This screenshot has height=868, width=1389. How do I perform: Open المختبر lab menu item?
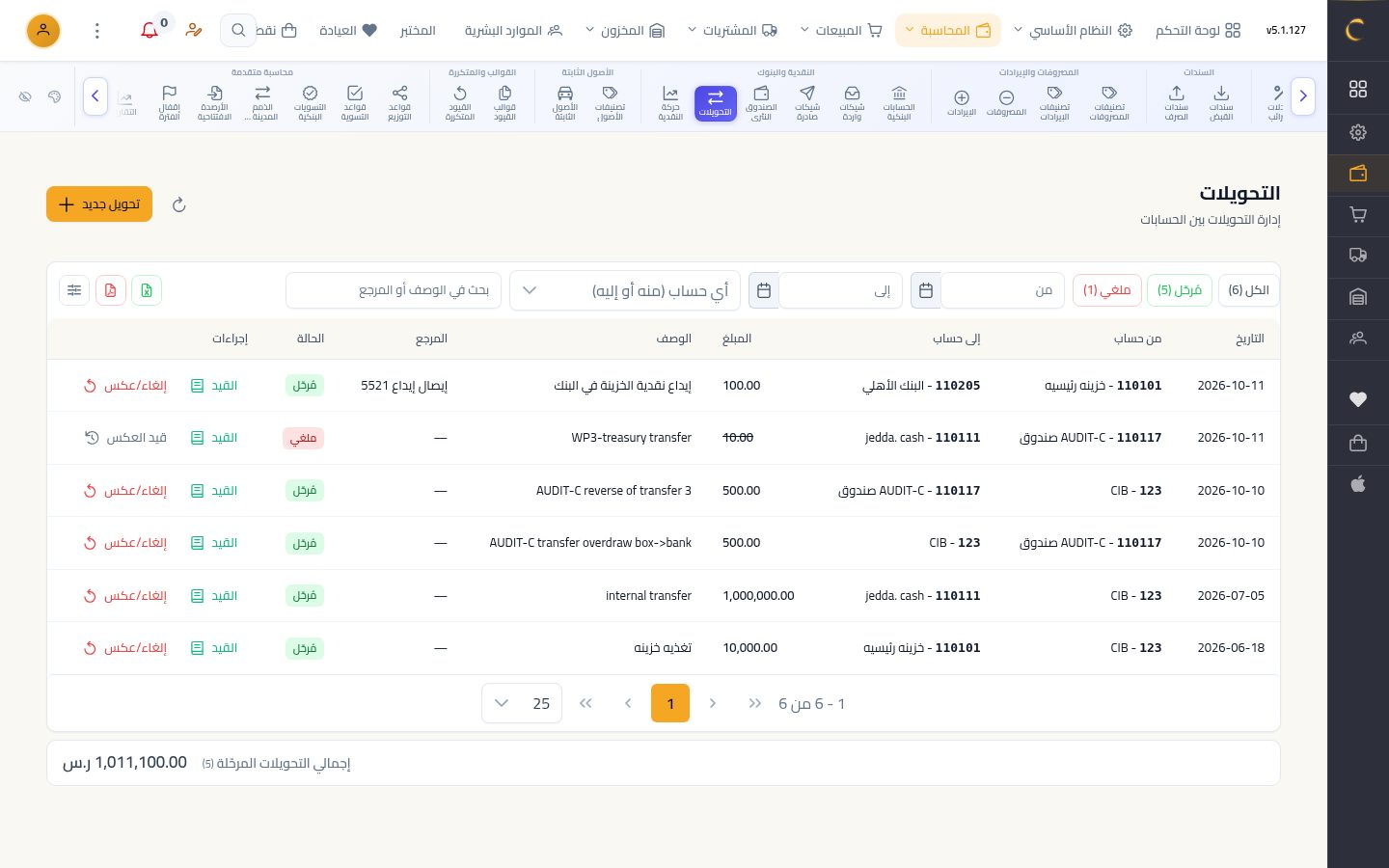pos(418,31)
